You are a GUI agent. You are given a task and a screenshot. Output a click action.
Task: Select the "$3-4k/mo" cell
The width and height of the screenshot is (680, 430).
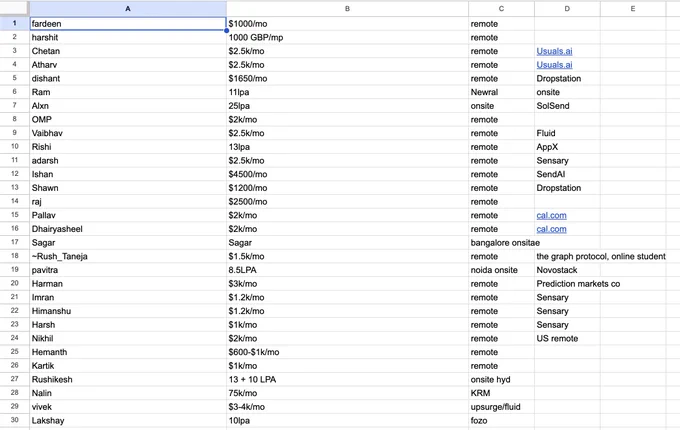(x=347, y=407)
